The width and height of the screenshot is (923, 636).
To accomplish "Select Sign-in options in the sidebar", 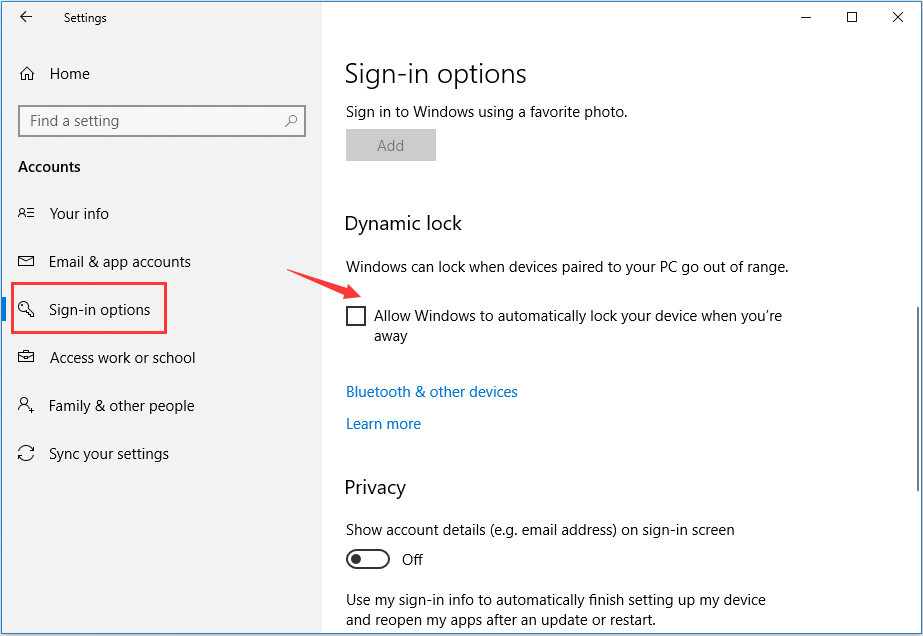I will coord(99,309).
